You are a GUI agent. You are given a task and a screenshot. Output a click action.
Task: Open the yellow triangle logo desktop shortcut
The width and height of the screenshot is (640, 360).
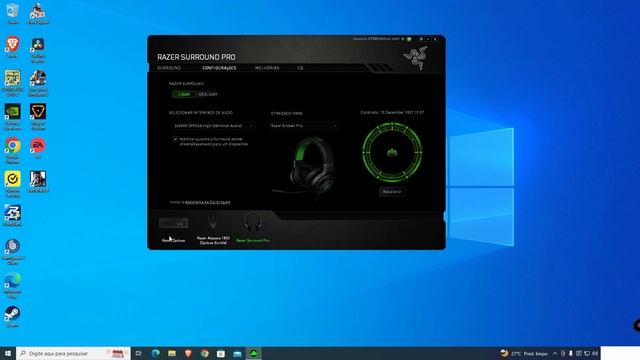(38, 116)
